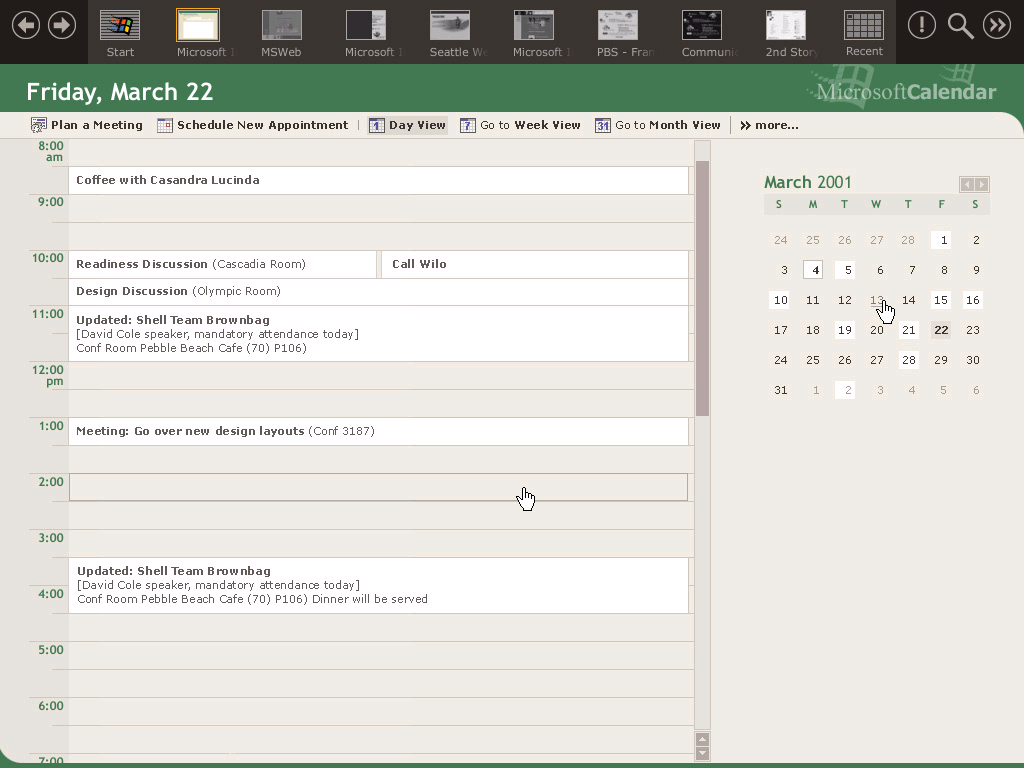The image size is (1024, 768).
Task: Select March 16 in mini calendar
Action: 972,300
